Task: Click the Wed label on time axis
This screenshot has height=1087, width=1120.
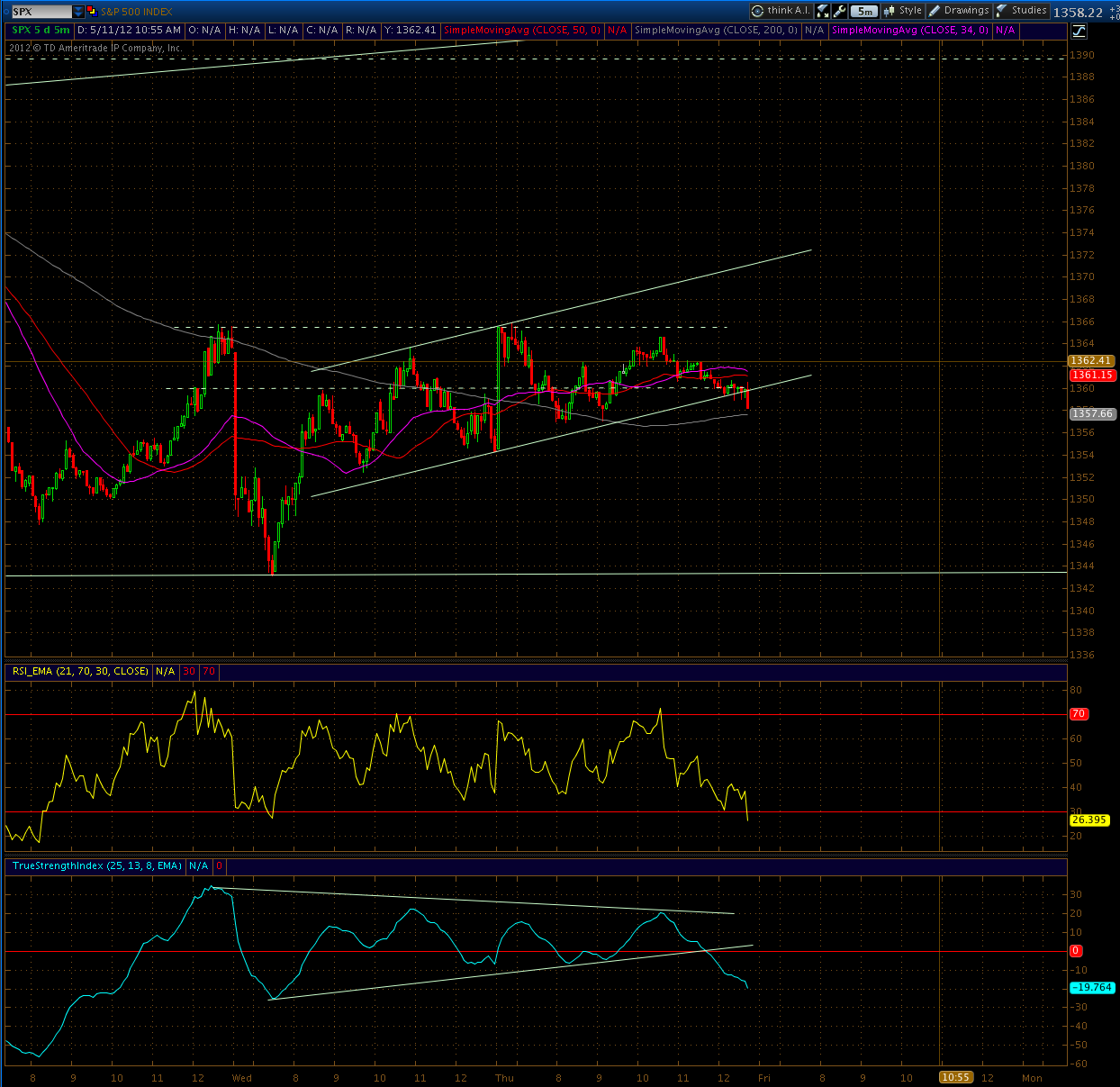Action: (x=241, y=1078)
